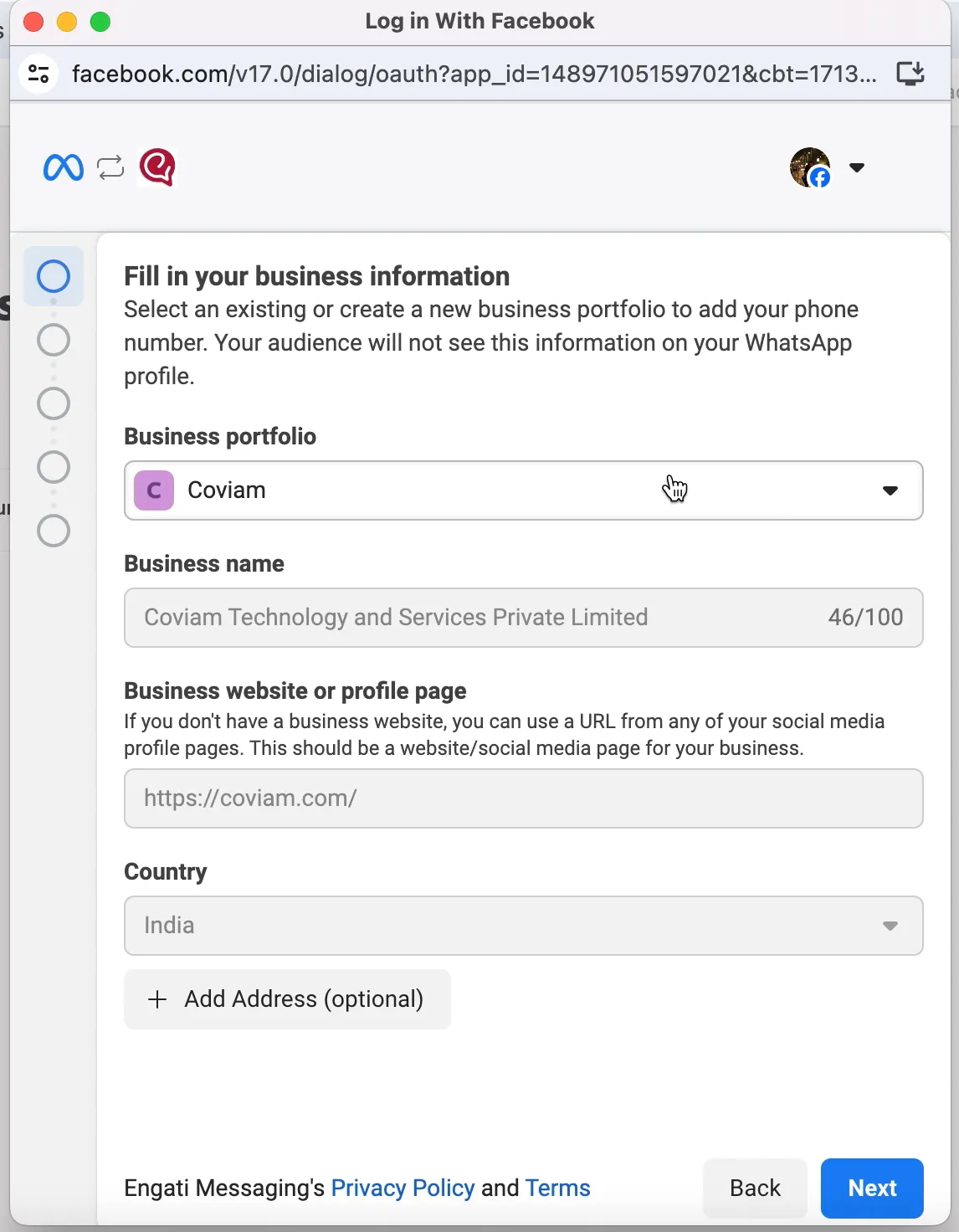Image resolution: width=959 pixels, height=1232 pixels.
Task: Select the third step indicator circle
Action: pos(54,403)
